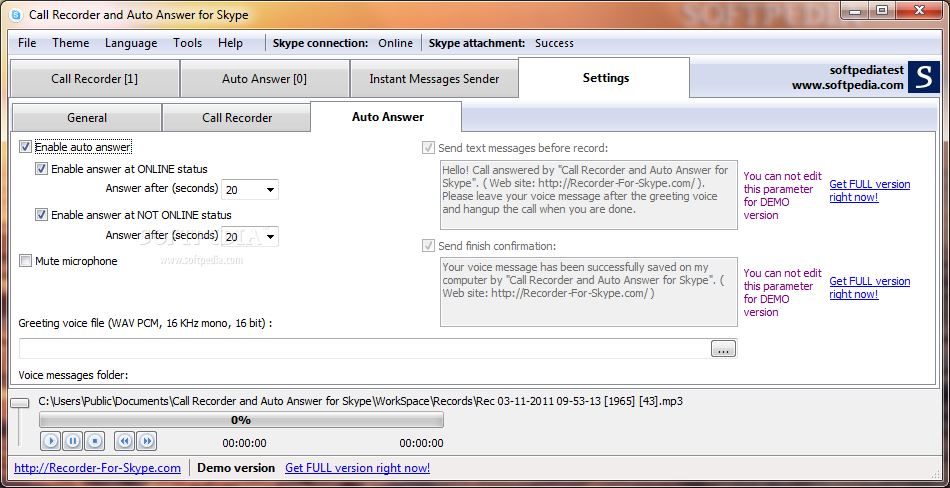Click the www.softpedia.com text
Image resolution: width=950 pixels, height=488 pixels.
848,85
